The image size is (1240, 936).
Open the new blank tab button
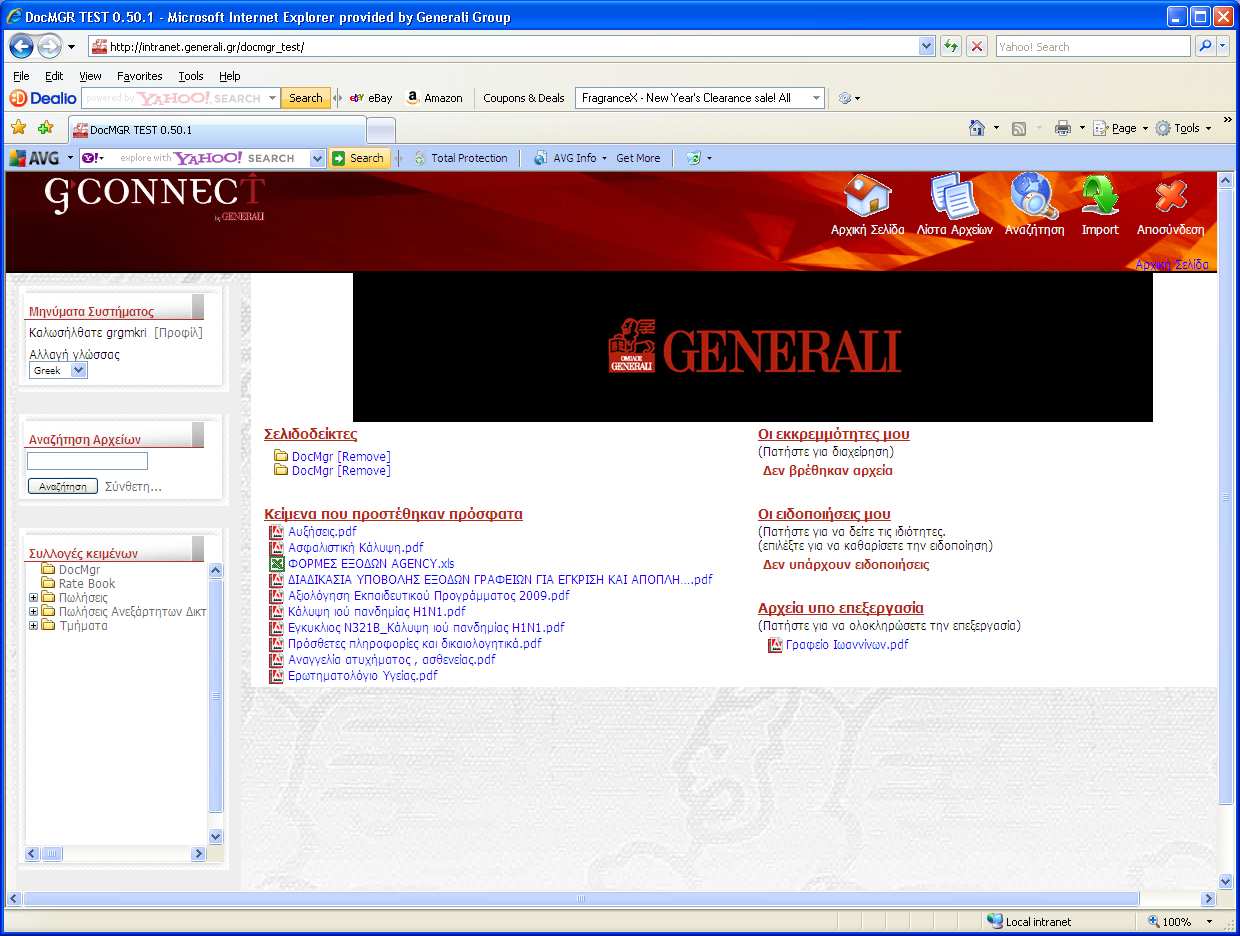(381, 130)
